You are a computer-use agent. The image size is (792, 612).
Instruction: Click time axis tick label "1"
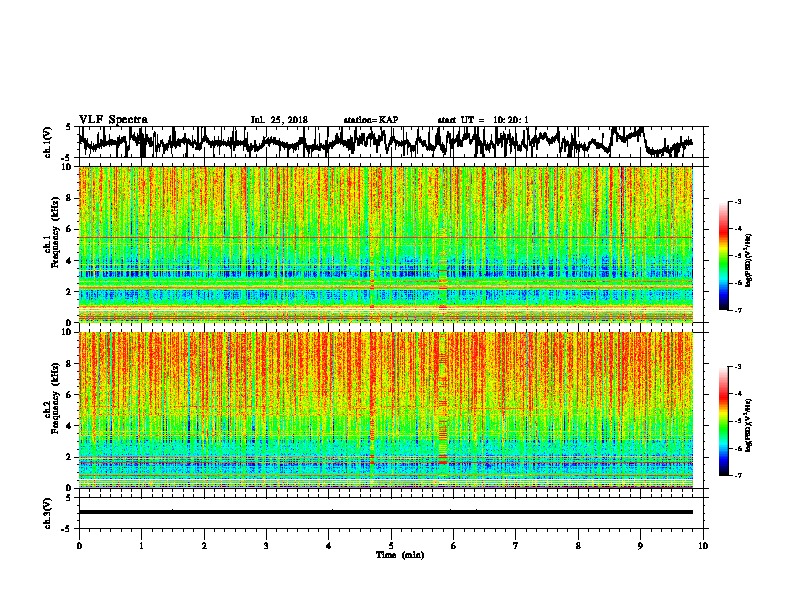(141, 546)
